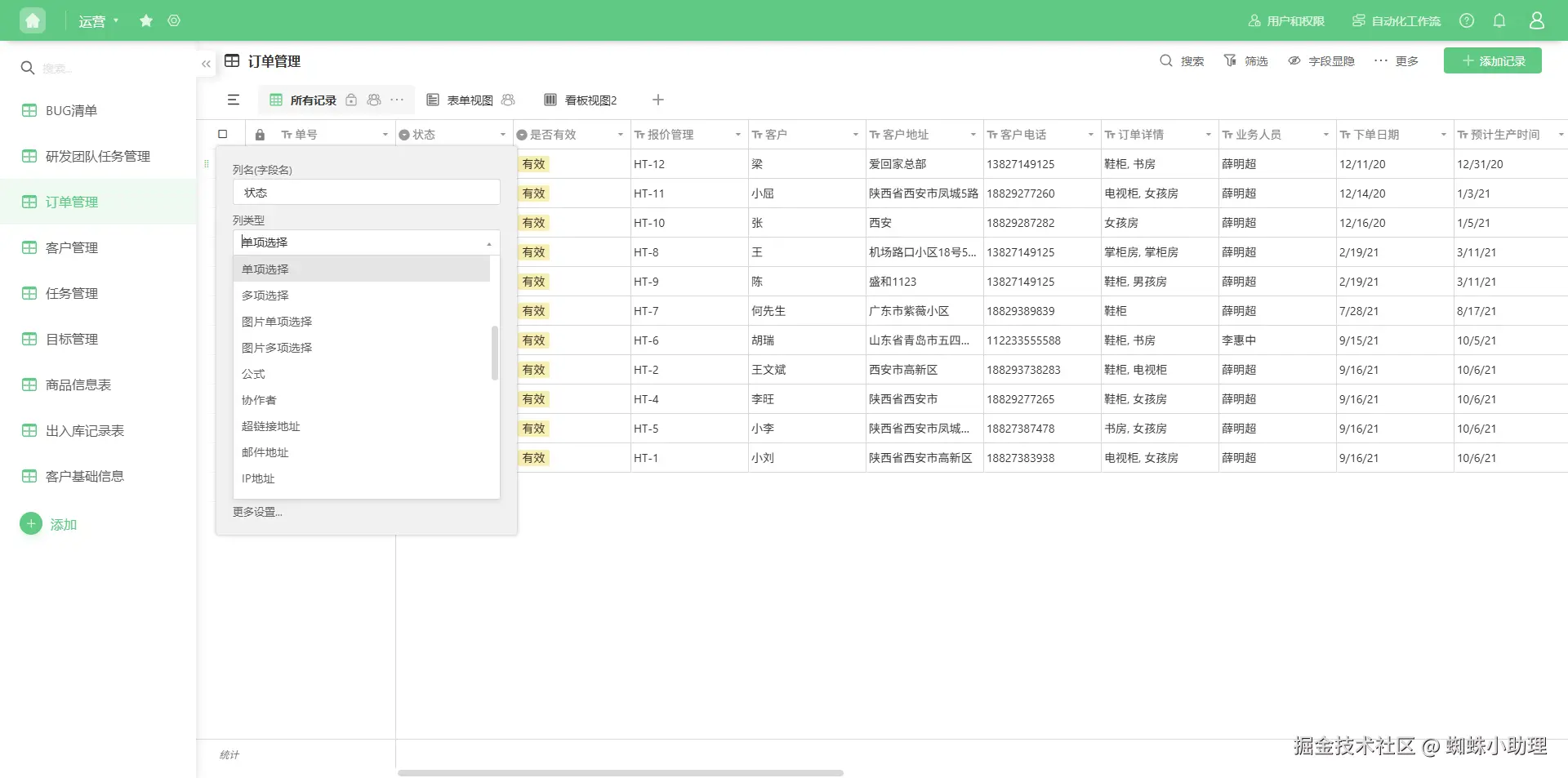1568x778 pixels.
Task: Select 图片单项选择 column type
Action: (362, 322)
